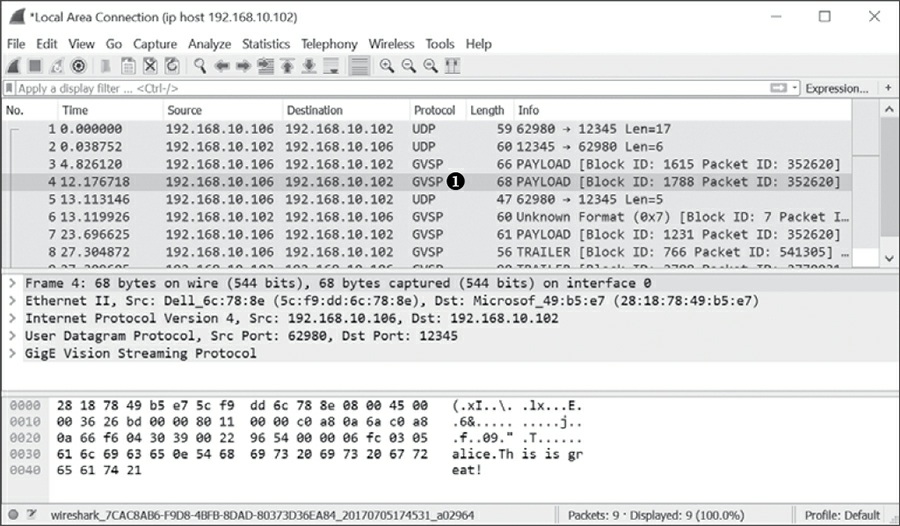The image size is (900, 526).
Task: Sort by the Length column header
Action: [x=490, y=110]
